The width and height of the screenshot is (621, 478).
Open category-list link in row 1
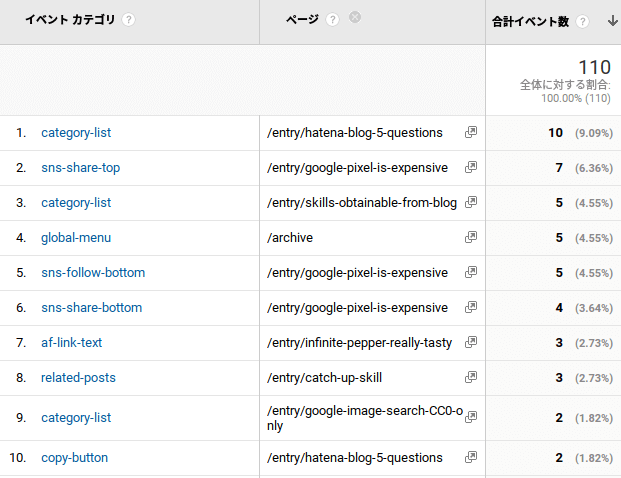pos(76,133)
